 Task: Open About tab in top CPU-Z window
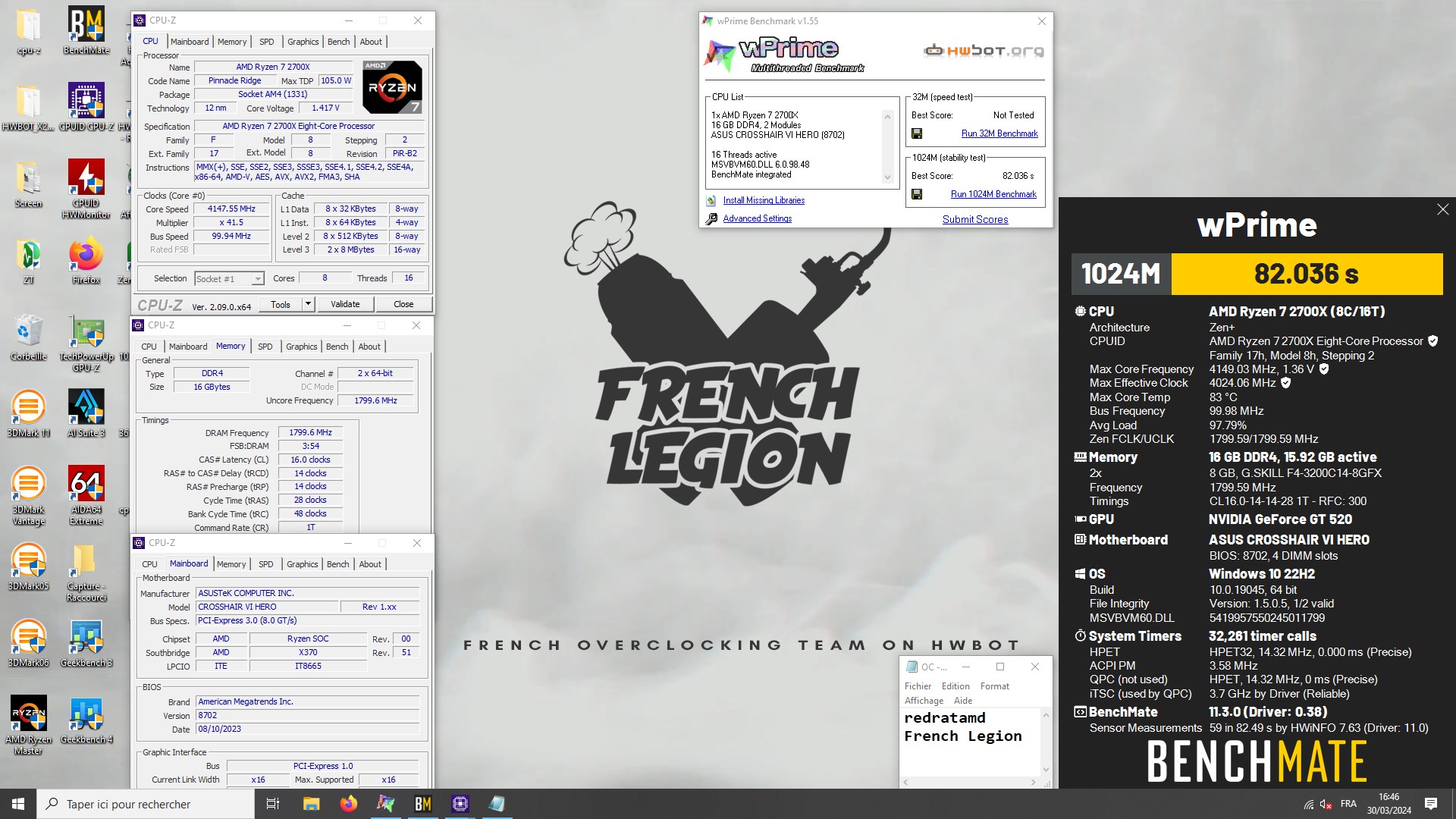(371, 42)
